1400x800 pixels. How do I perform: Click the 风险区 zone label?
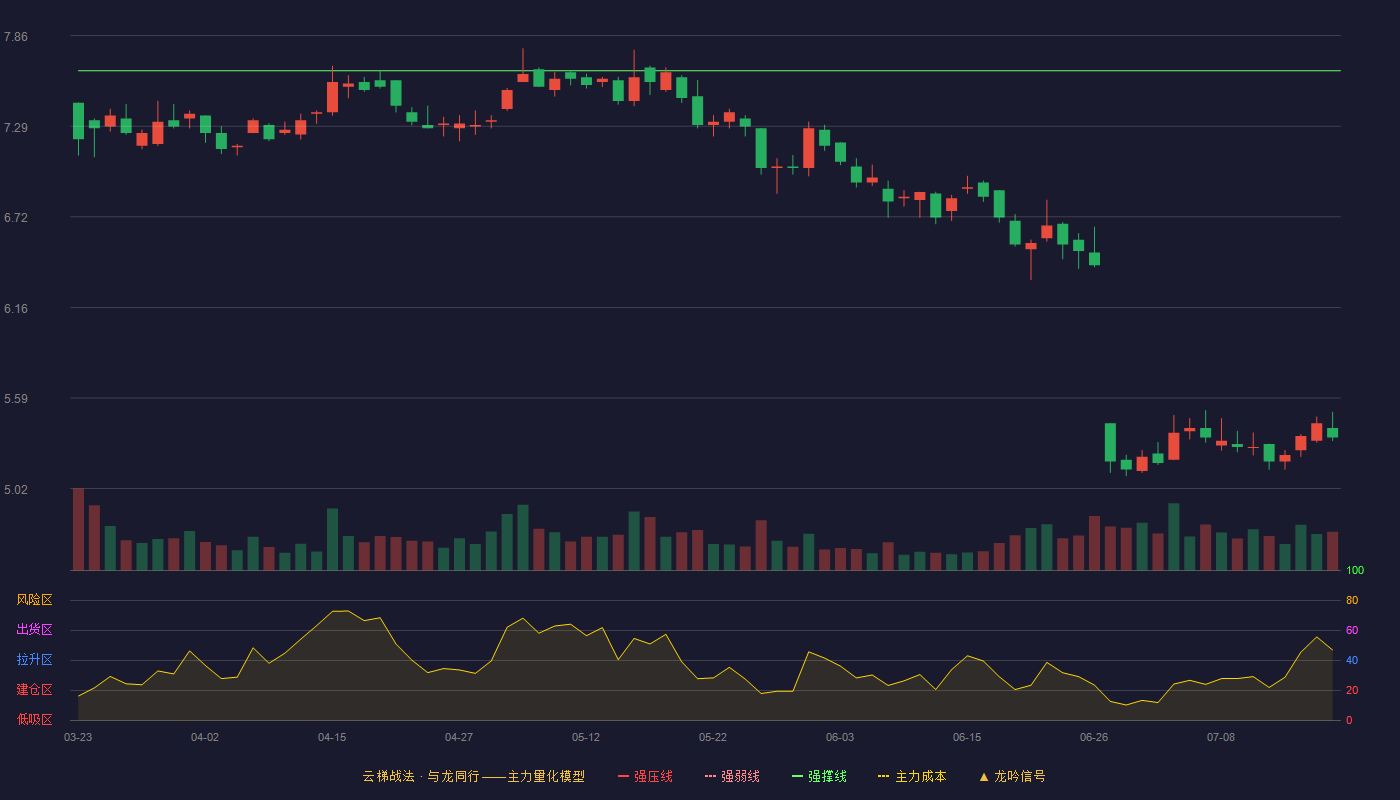(34, 600)
